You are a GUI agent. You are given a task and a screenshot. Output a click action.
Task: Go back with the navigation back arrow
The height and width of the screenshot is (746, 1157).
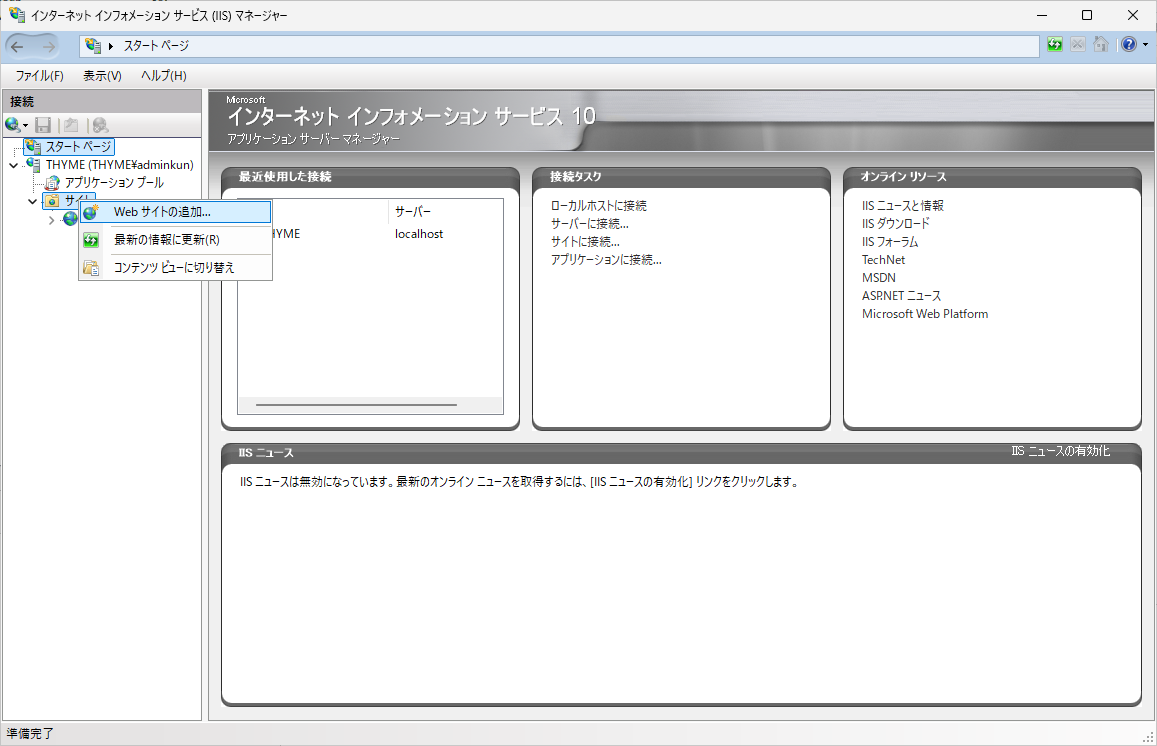[18, 46]
